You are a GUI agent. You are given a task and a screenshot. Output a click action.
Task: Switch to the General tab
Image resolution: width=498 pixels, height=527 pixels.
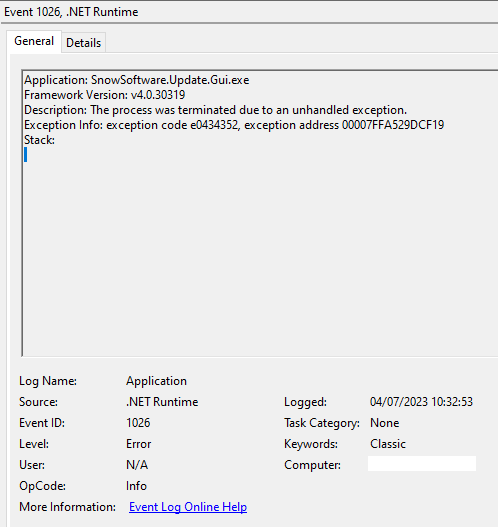click(x=34, y=41)
